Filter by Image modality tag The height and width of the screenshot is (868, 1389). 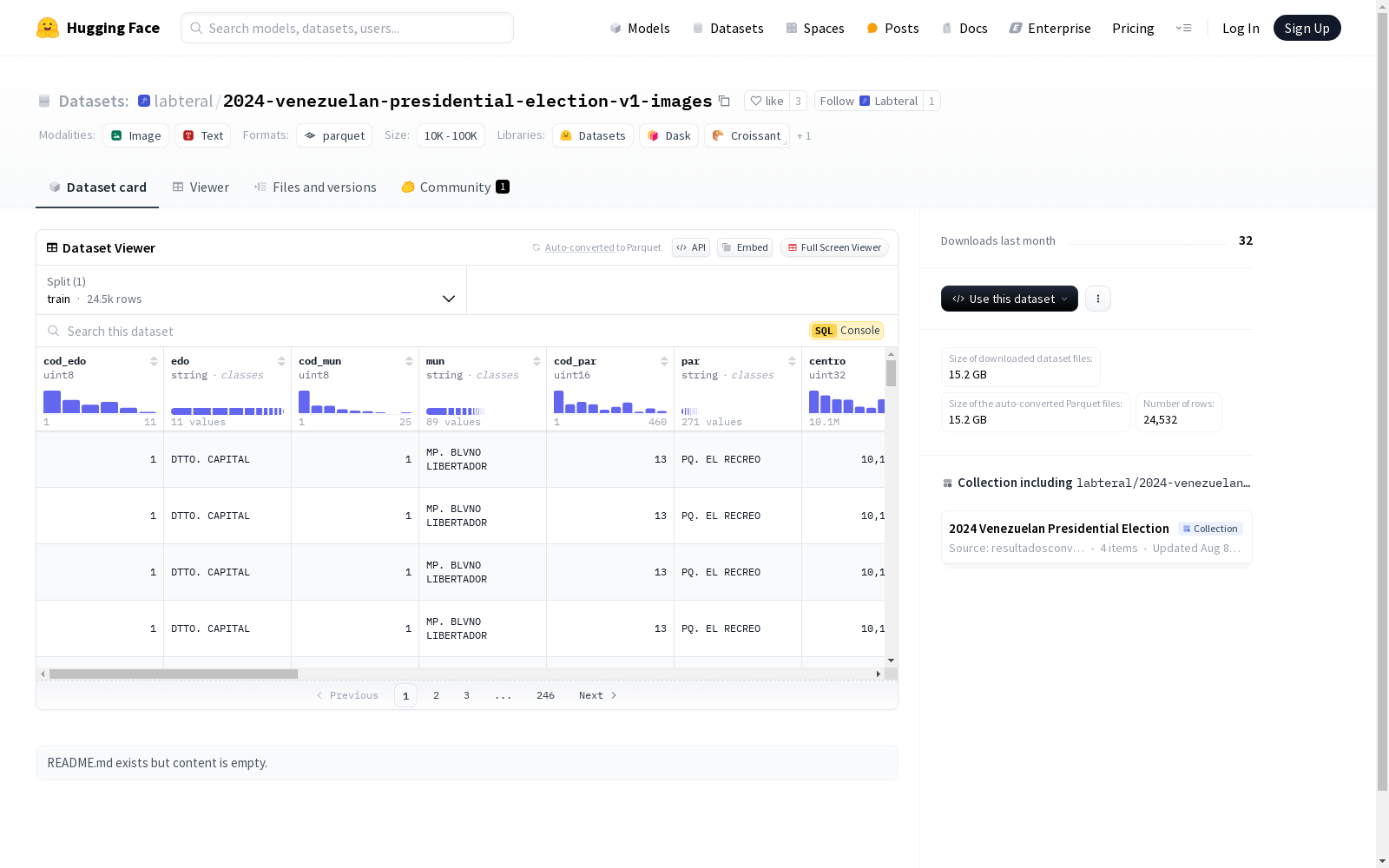136,135
